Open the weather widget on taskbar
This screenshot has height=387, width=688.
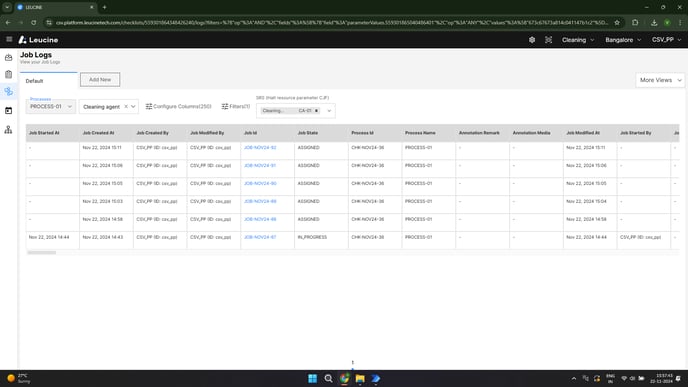click(x=18, y=378)
